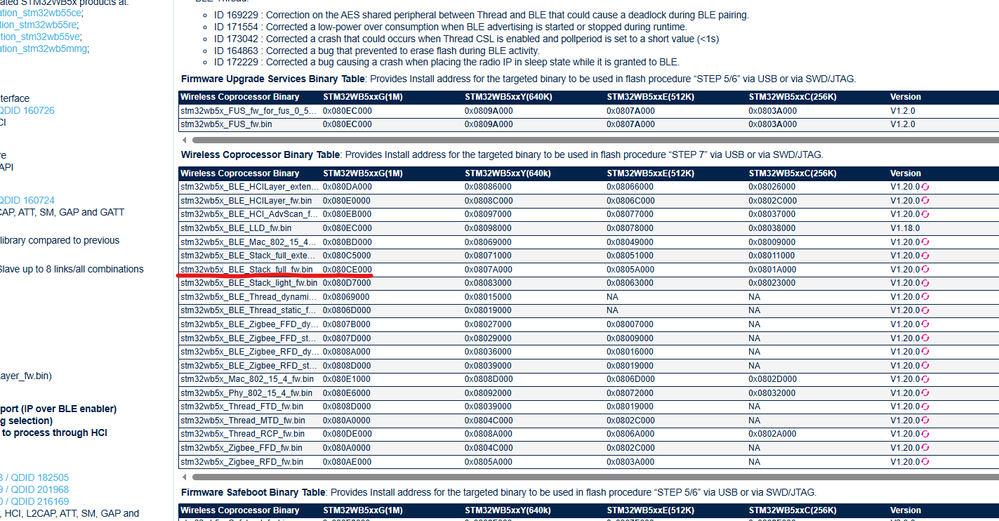Click the pink update icon in the stm32wb5x_BLE_HCILayer_exten row

925,187
